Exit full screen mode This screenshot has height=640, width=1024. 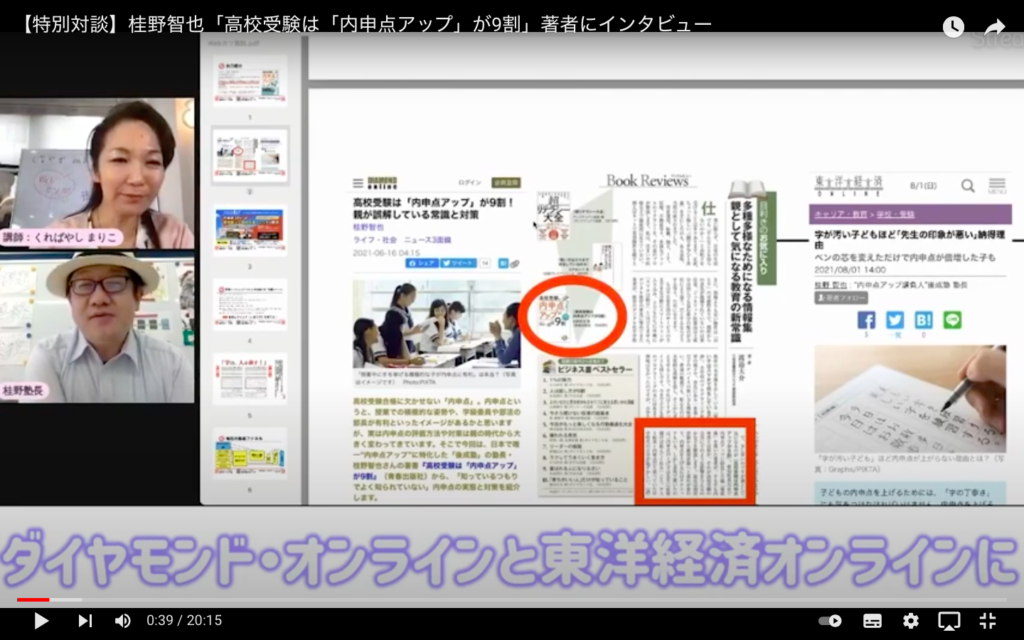click(x=987, y=620)
